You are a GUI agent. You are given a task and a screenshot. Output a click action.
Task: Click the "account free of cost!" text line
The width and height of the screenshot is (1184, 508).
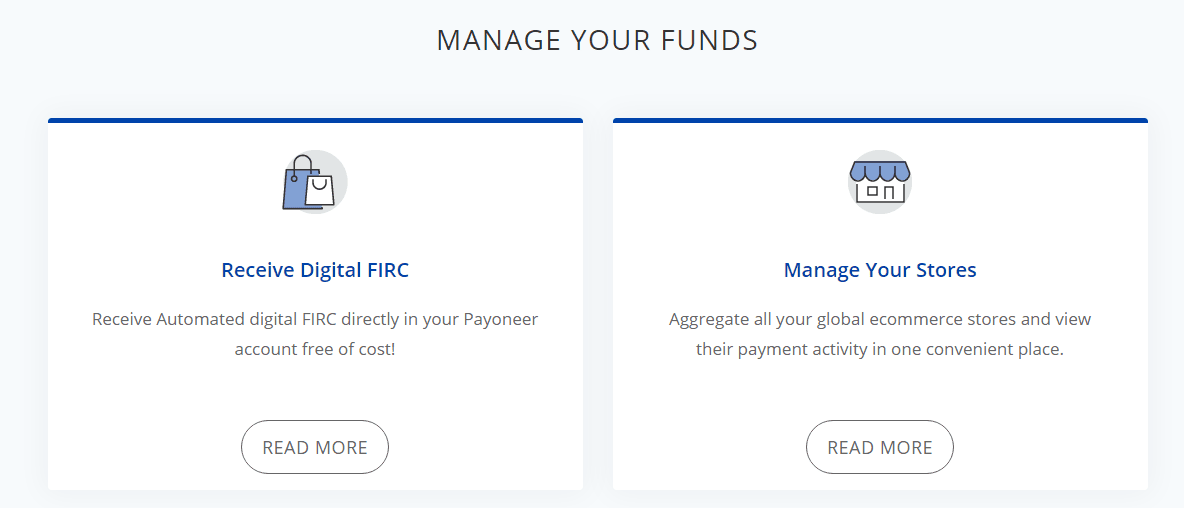point(315,350)
